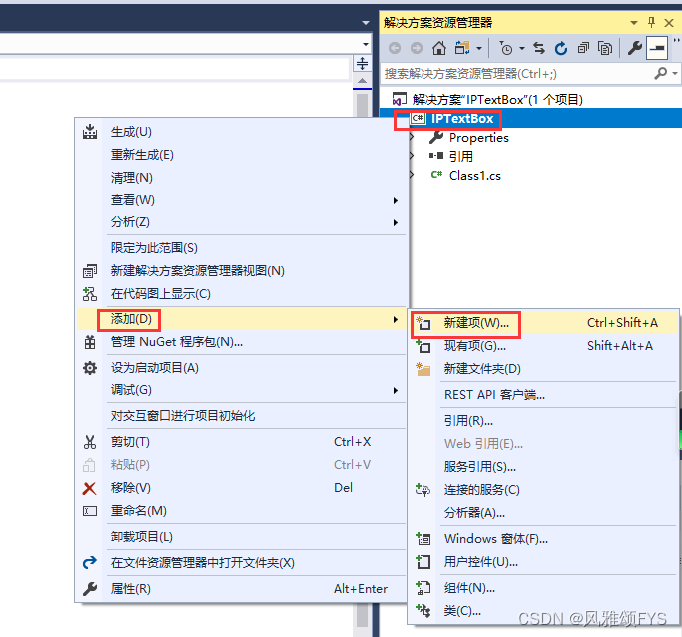Screen dimensions: 682x637
Task: Click the collapse all icon
Action: (583, 48)
